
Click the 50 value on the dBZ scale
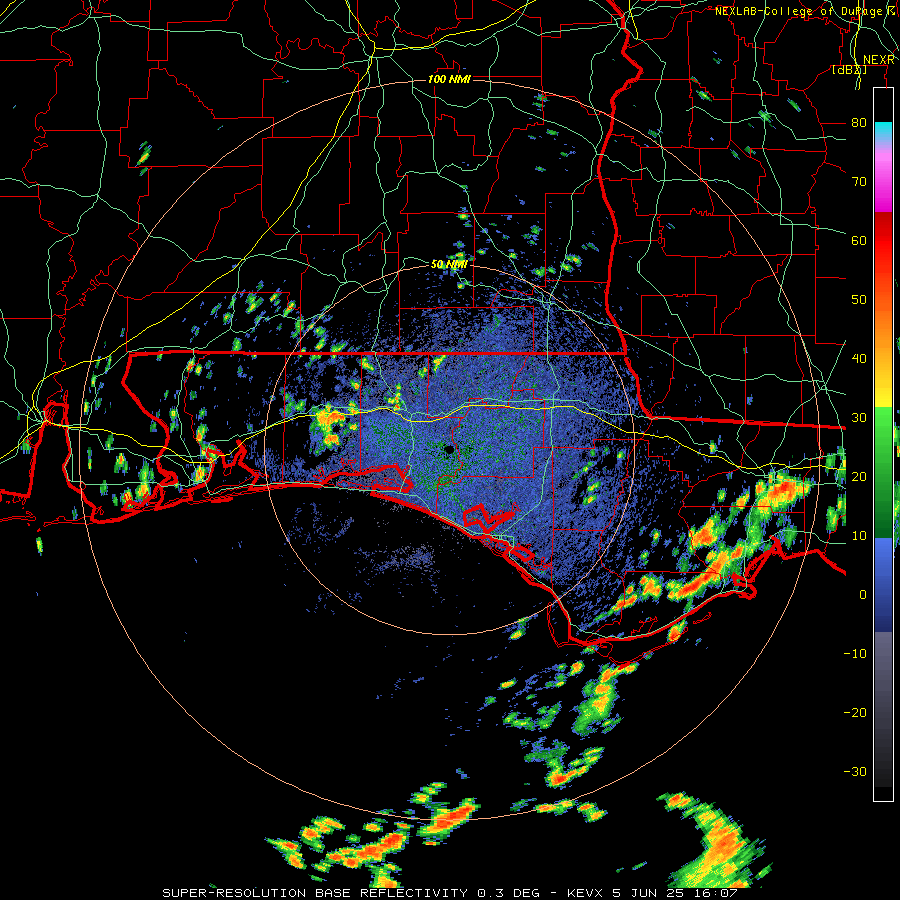tap(859, 300)
